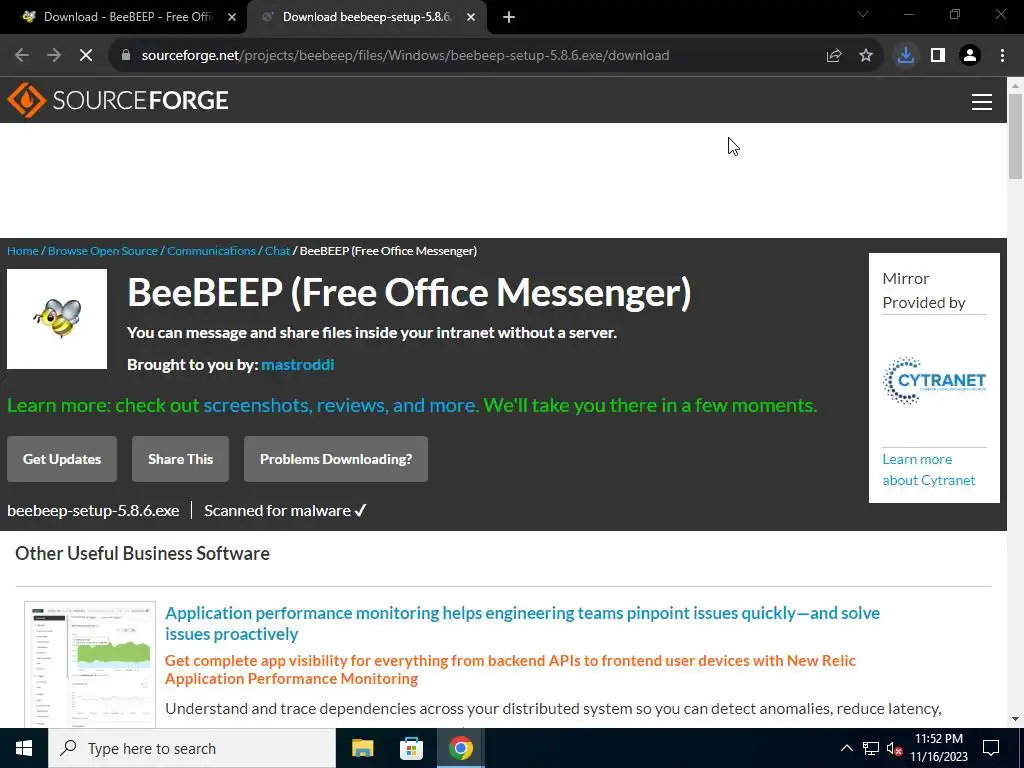Show hidden system tray icons
1024x768 pixels.
(846, 748)
